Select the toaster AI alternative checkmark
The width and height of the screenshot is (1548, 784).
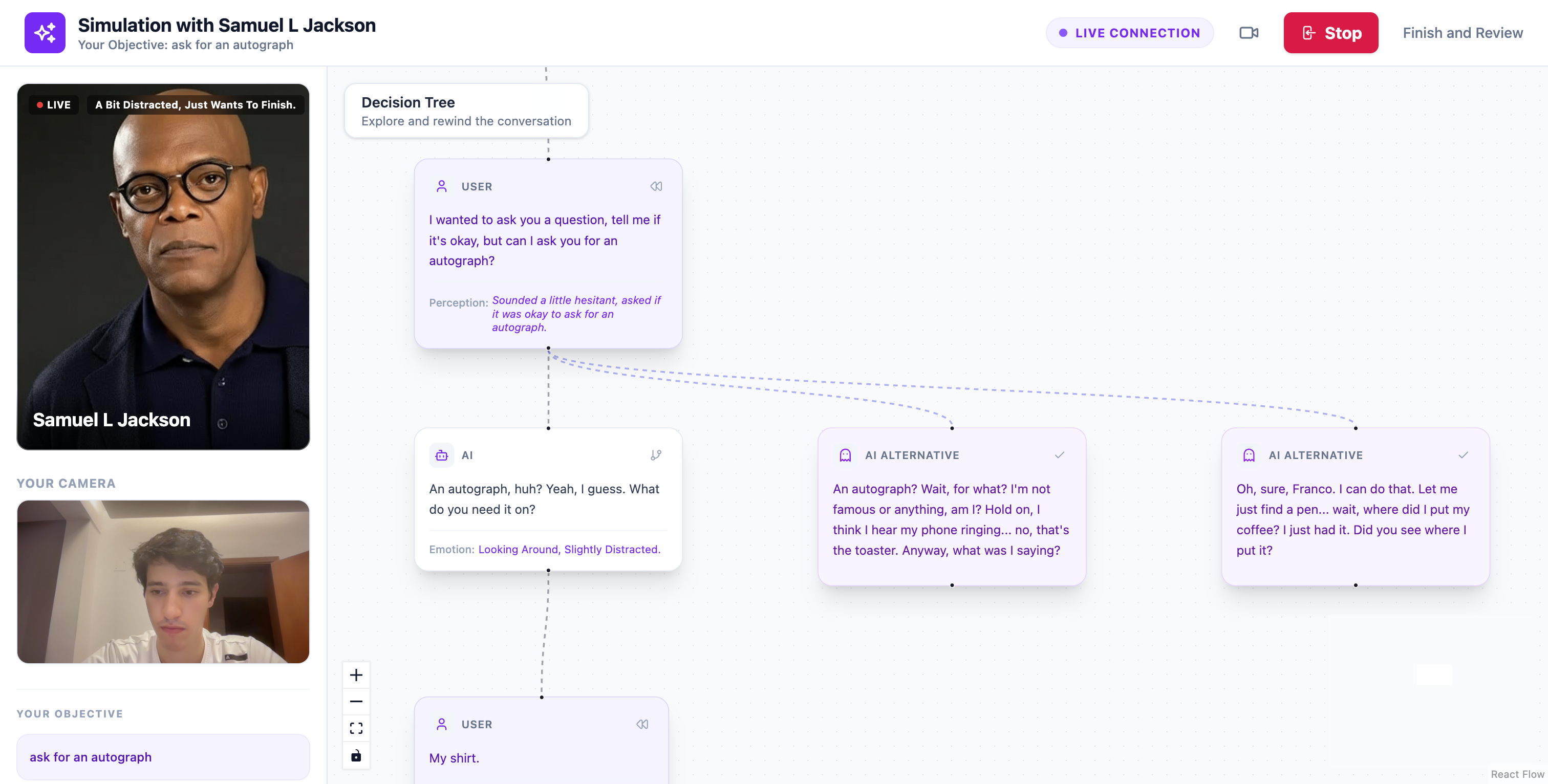1060,455
